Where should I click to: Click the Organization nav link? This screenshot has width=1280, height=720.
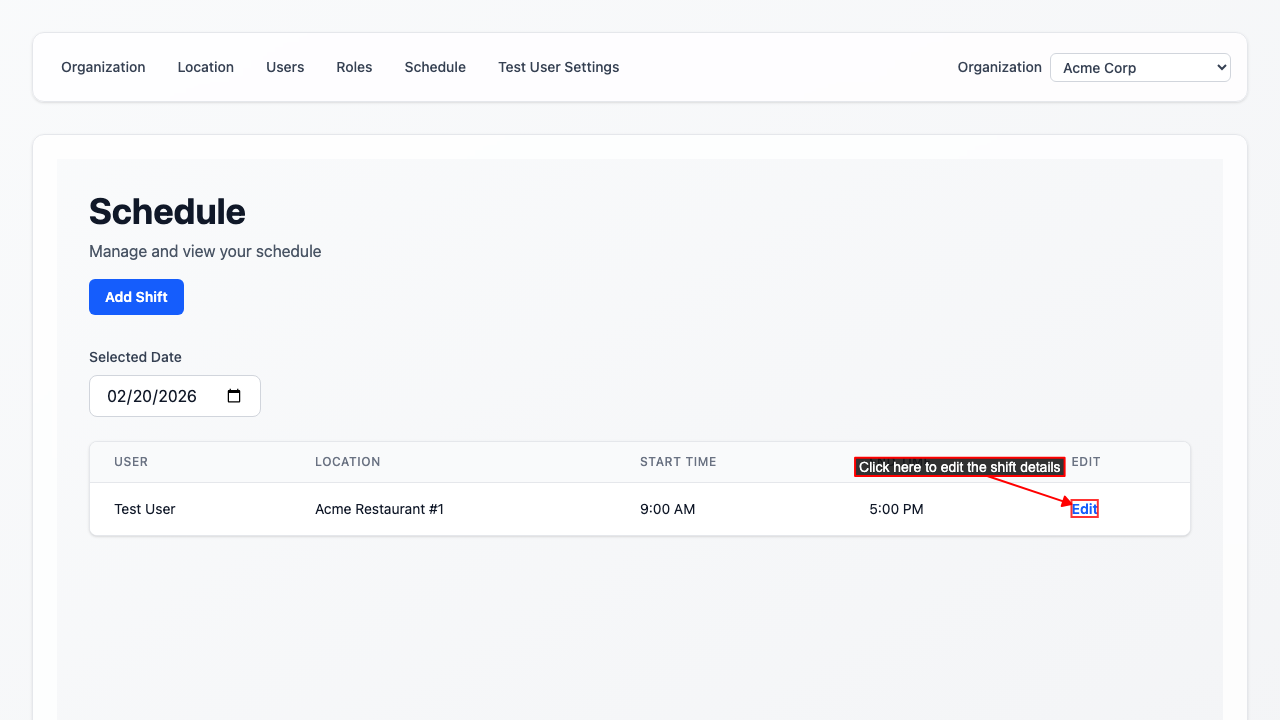pos(103,67)
